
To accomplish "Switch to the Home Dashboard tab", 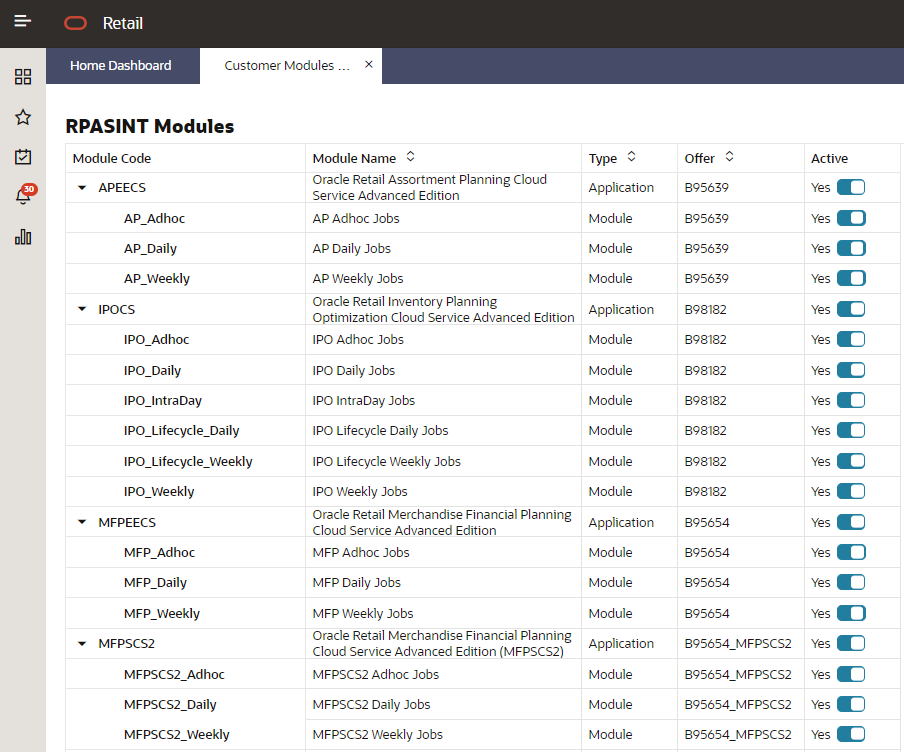I will [x=120, y=65].
